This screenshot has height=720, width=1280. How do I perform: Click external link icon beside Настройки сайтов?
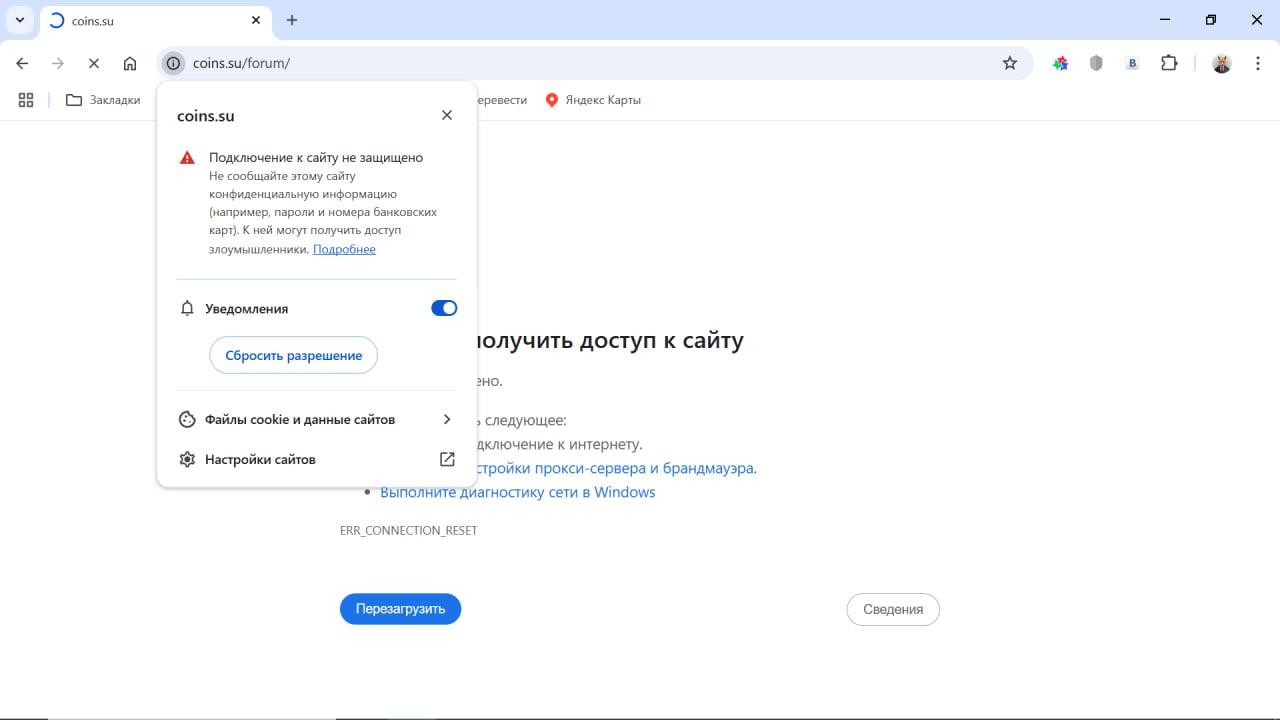[447, 459]
